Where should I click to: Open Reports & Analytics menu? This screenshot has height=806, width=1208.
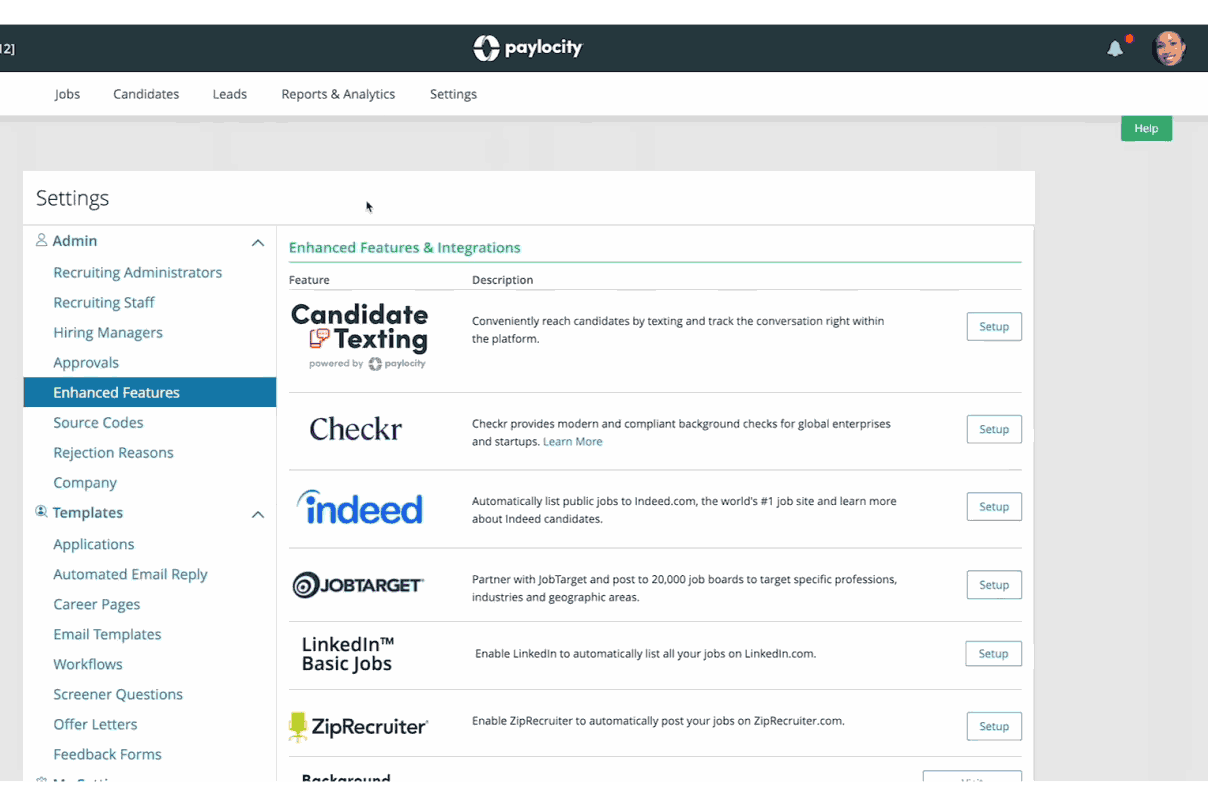[338, 94]
